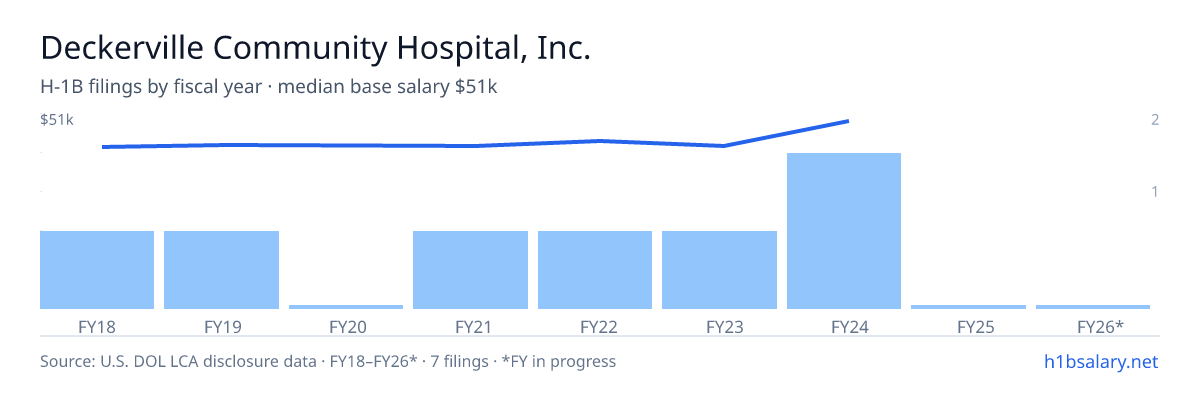Select the FY22 filings bar

point(595,270)
